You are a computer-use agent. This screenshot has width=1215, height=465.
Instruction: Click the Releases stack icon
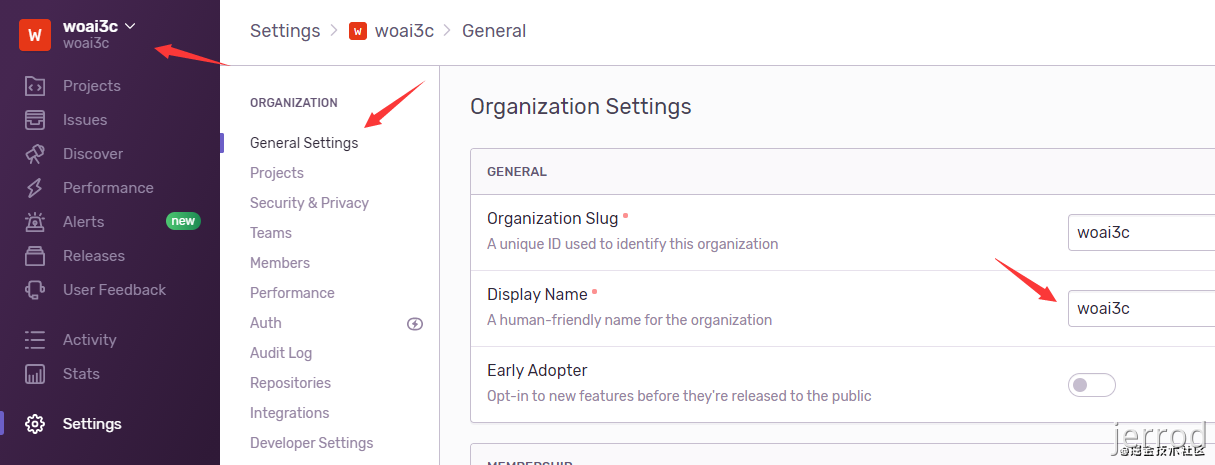click(35, 256)
